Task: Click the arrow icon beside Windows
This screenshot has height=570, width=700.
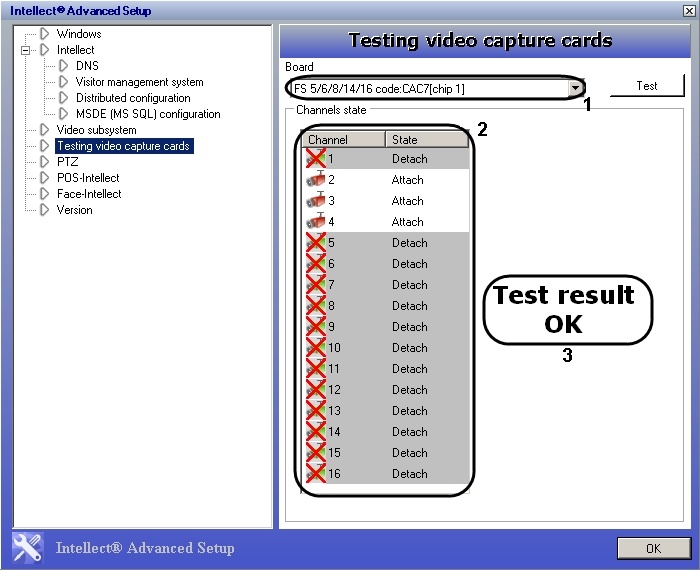Action: pyautogui.click(x=44, y=33)
